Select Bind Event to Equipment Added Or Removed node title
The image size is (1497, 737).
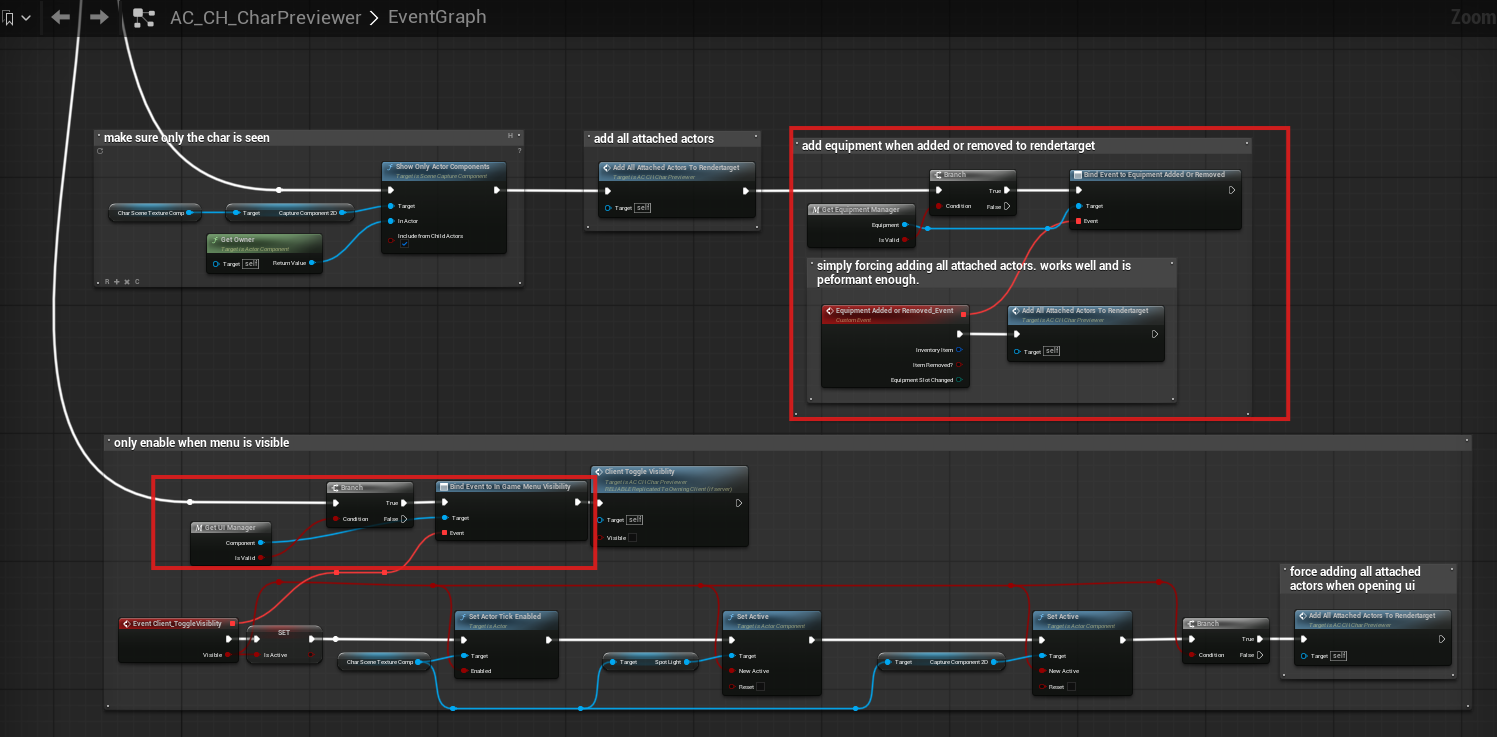(1154, 175)
